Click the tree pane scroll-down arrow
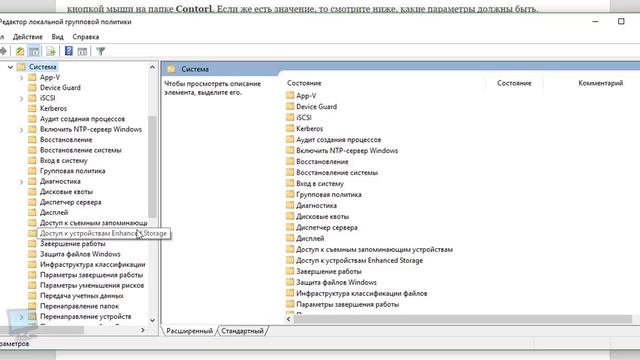The width and height of the screenshot is (640, 360). click(x=152, y=320)
